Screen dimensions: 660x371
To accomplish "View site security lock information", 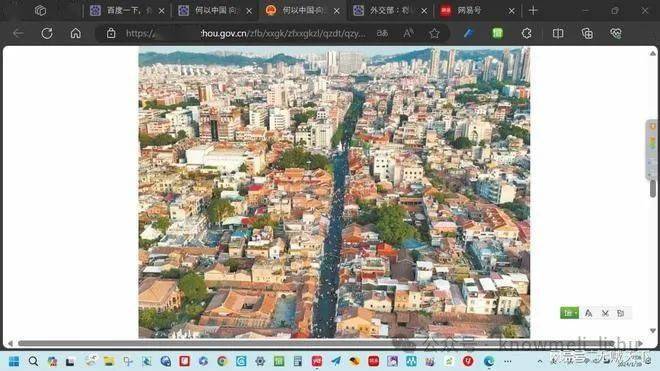I will tap(111, 33).
